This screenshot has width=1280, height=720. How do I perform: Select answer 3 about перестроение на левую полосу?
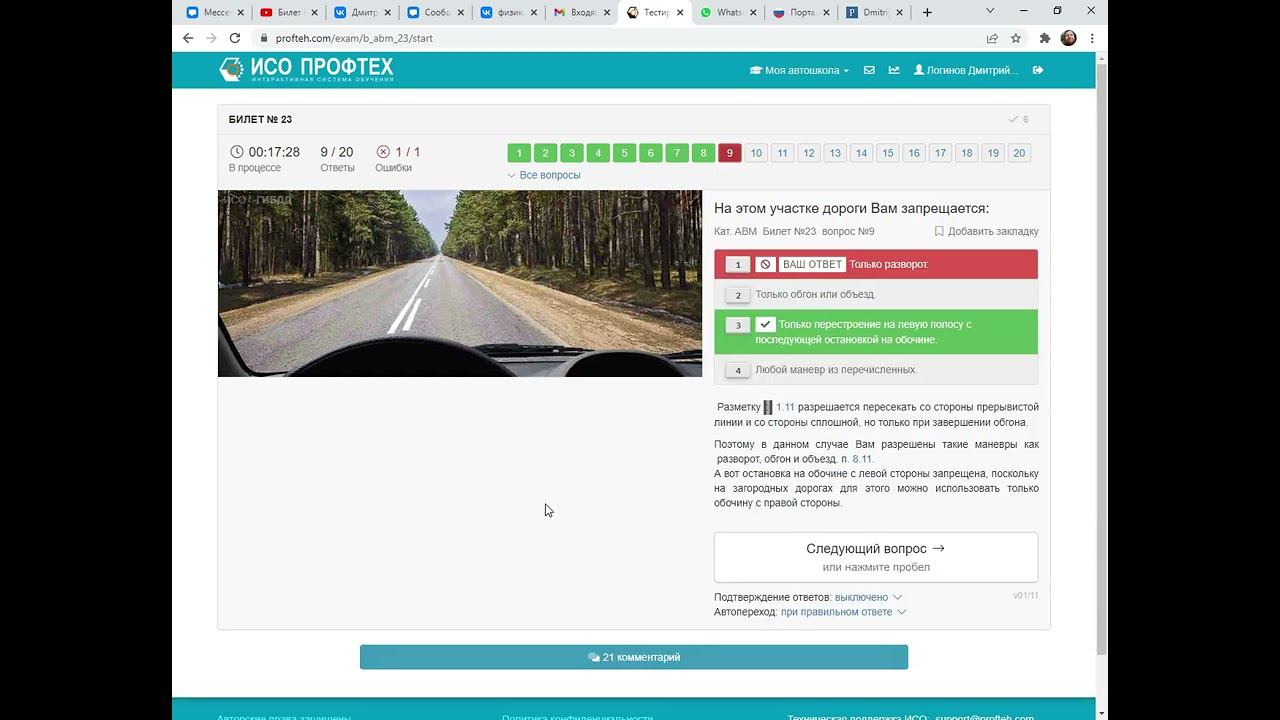point(876,332)
